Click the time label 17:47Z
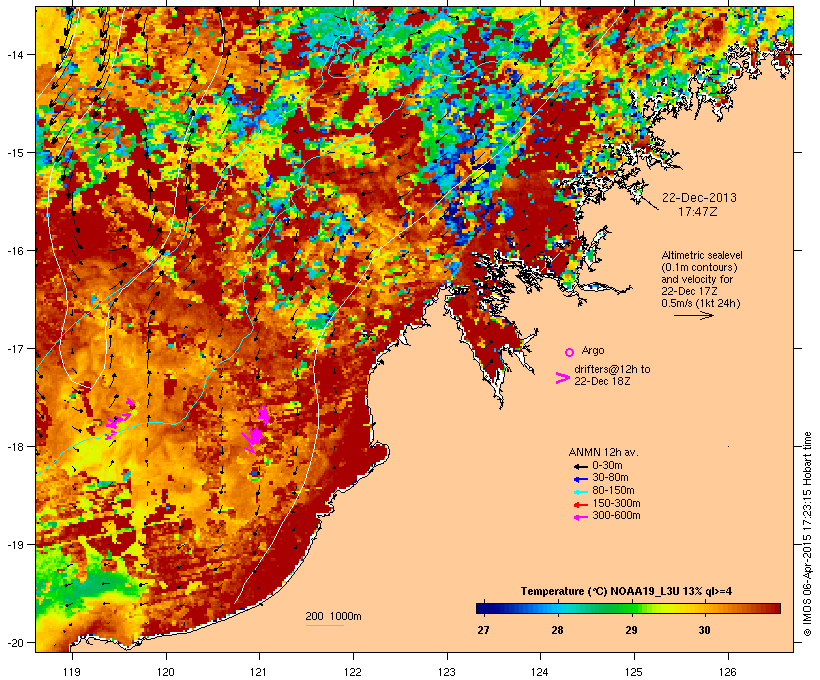Viewport: 820px width, 680px height. [698, 212]
